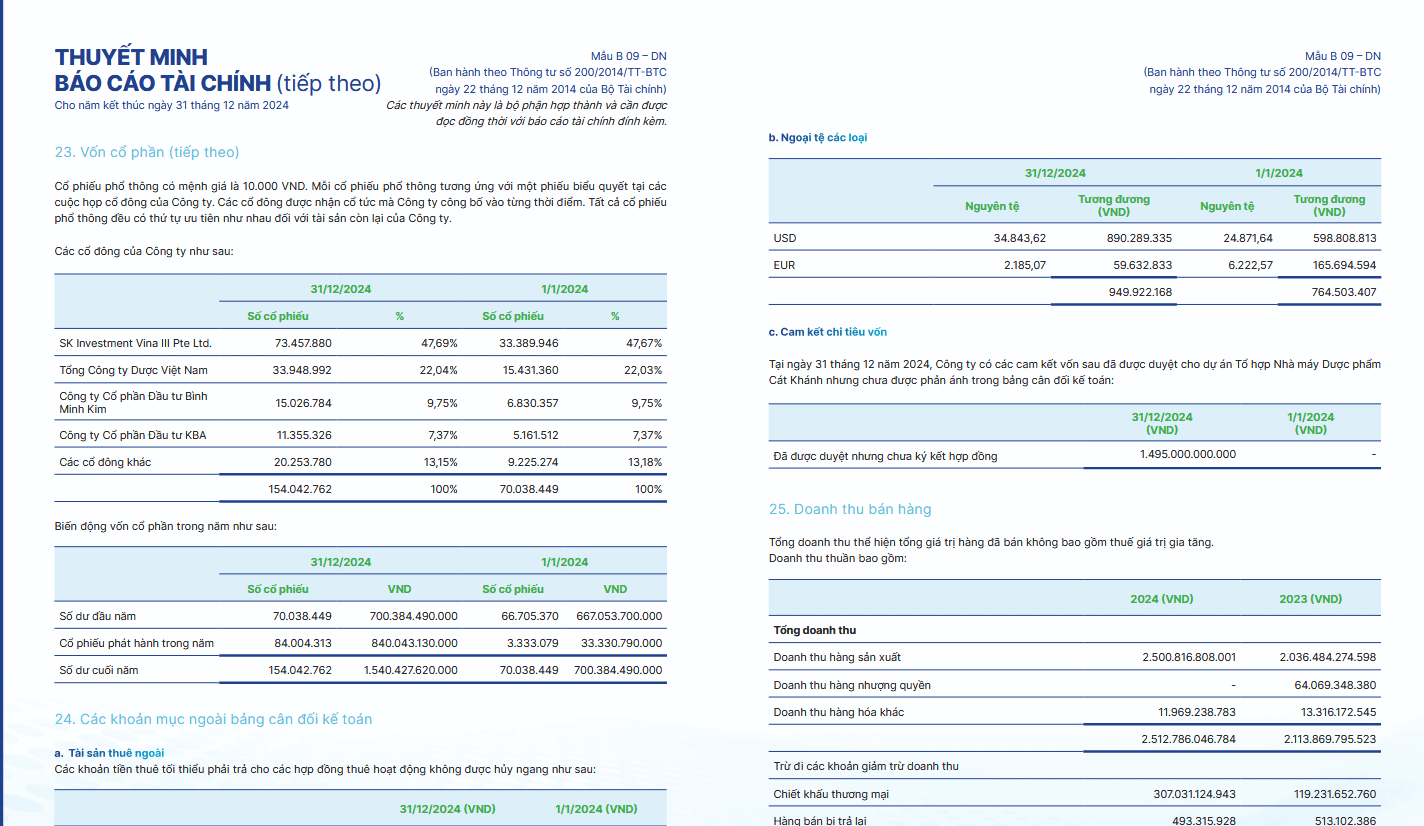Click the value '66.705.370'
This screenshot has width=1424, height=826.
[x=530, y=616]
